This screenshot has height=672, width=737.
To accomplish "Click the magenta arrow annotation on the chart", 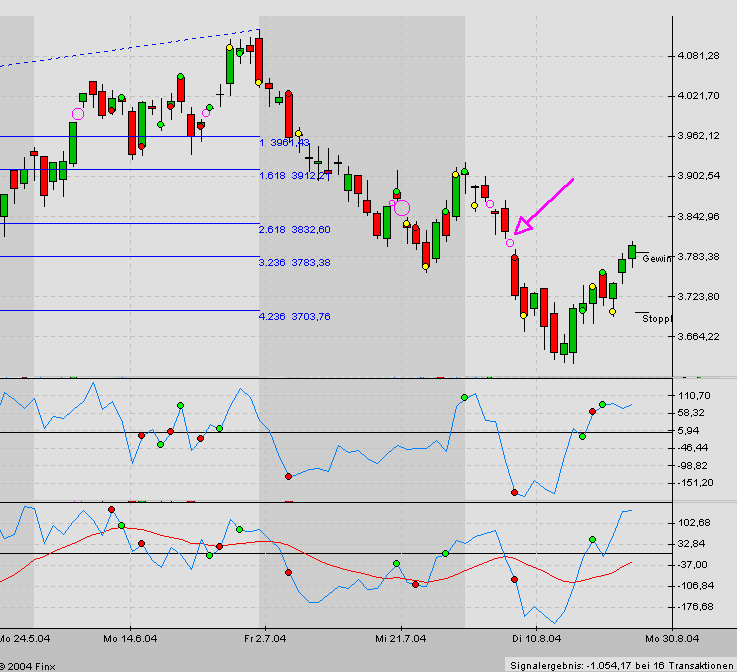I will [547, 204].
